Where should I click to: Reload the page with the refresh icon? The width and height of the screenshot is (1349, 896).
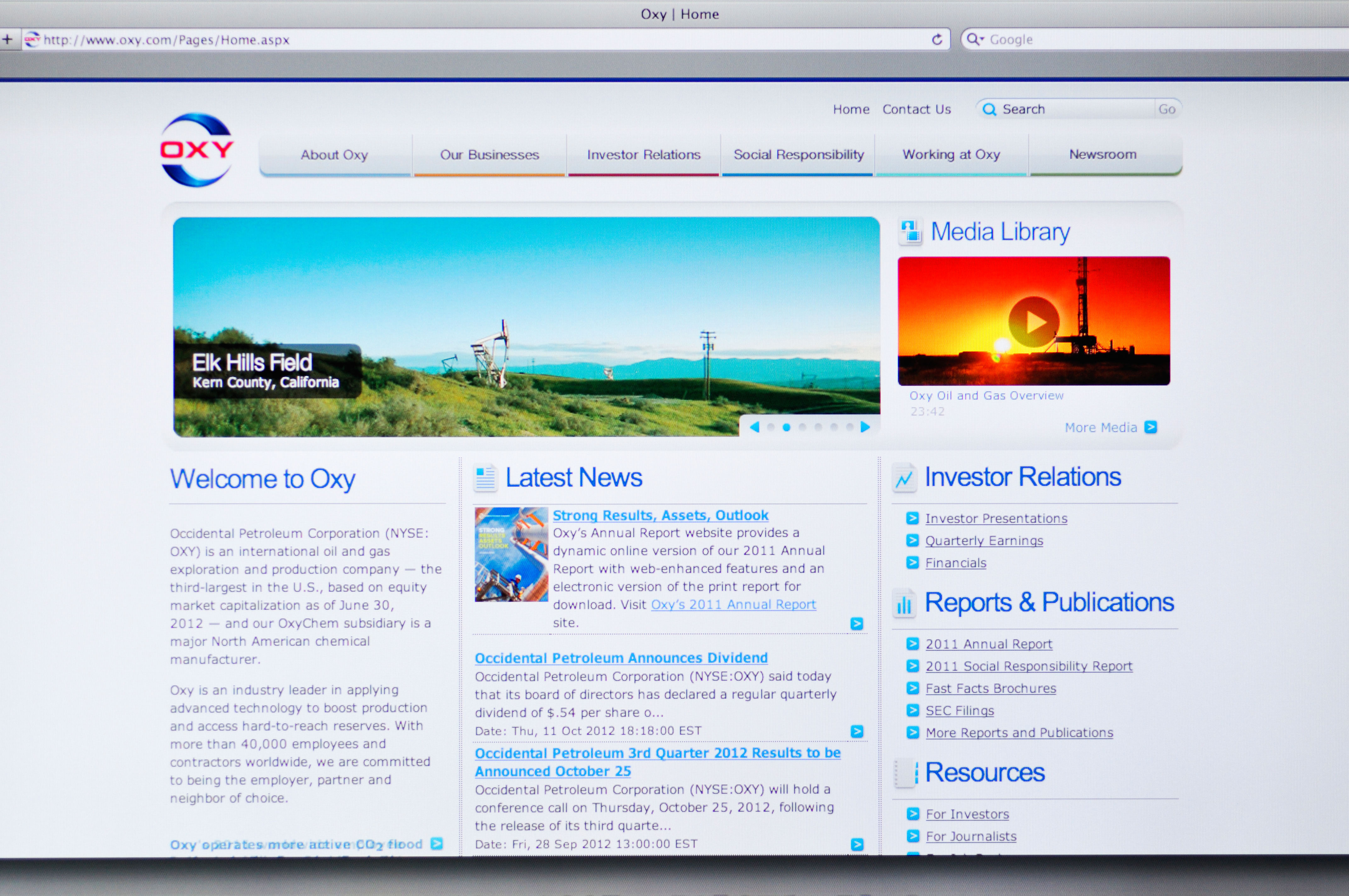(x=937, y=39)
